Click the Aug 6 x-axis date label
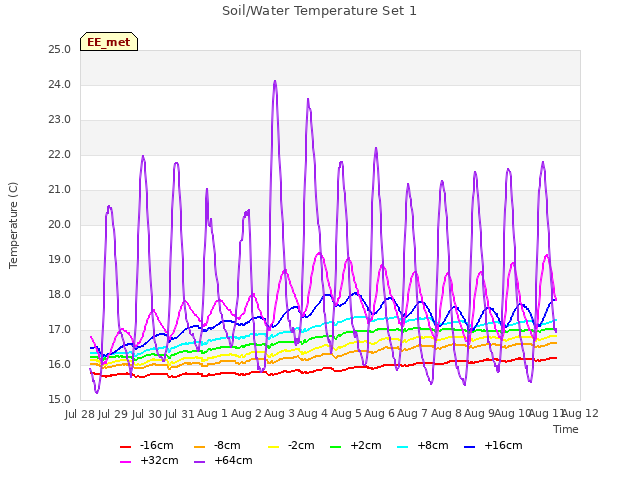 point(380,414)
